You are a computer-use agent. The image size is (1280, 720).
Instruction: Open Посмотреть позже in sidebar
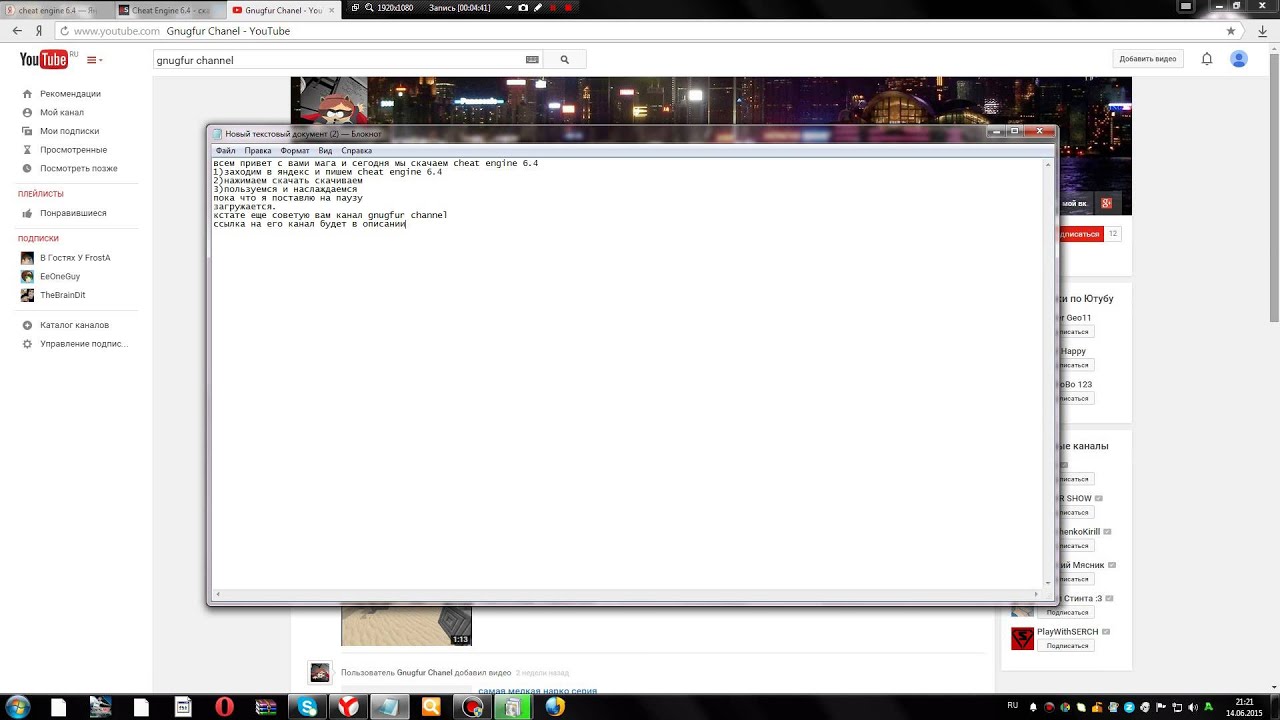tap(79, 168)
